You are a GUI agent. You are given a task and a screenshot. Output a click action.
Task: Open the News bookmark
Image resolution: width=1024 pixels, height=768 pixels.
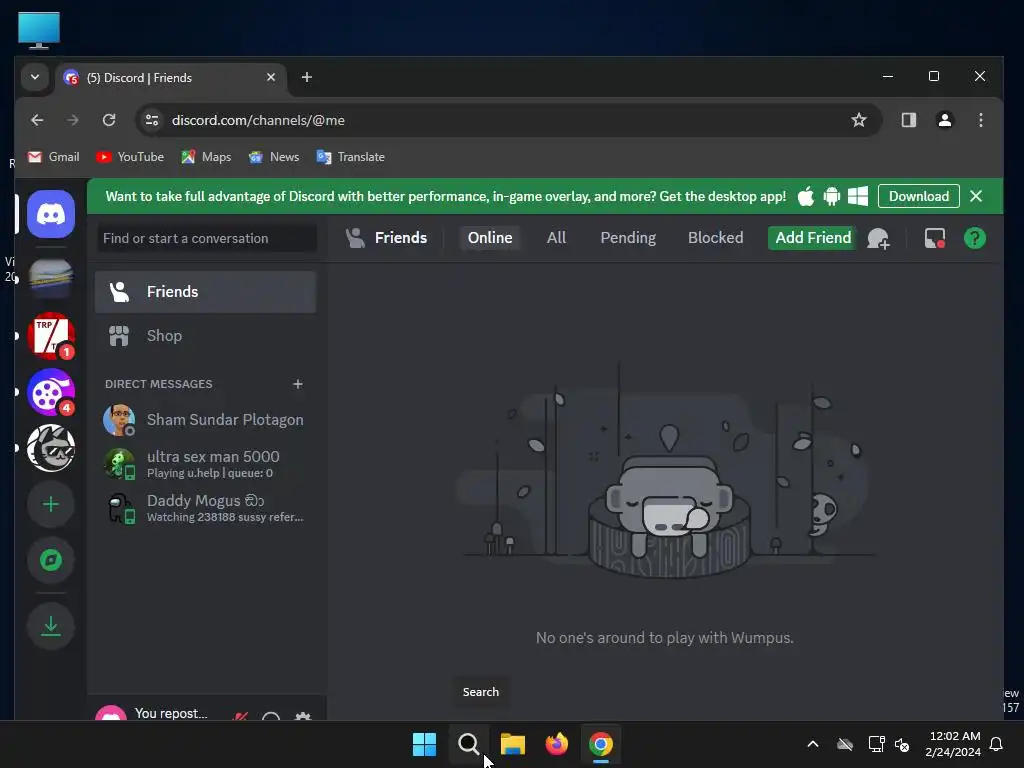[x=274, y=157]
